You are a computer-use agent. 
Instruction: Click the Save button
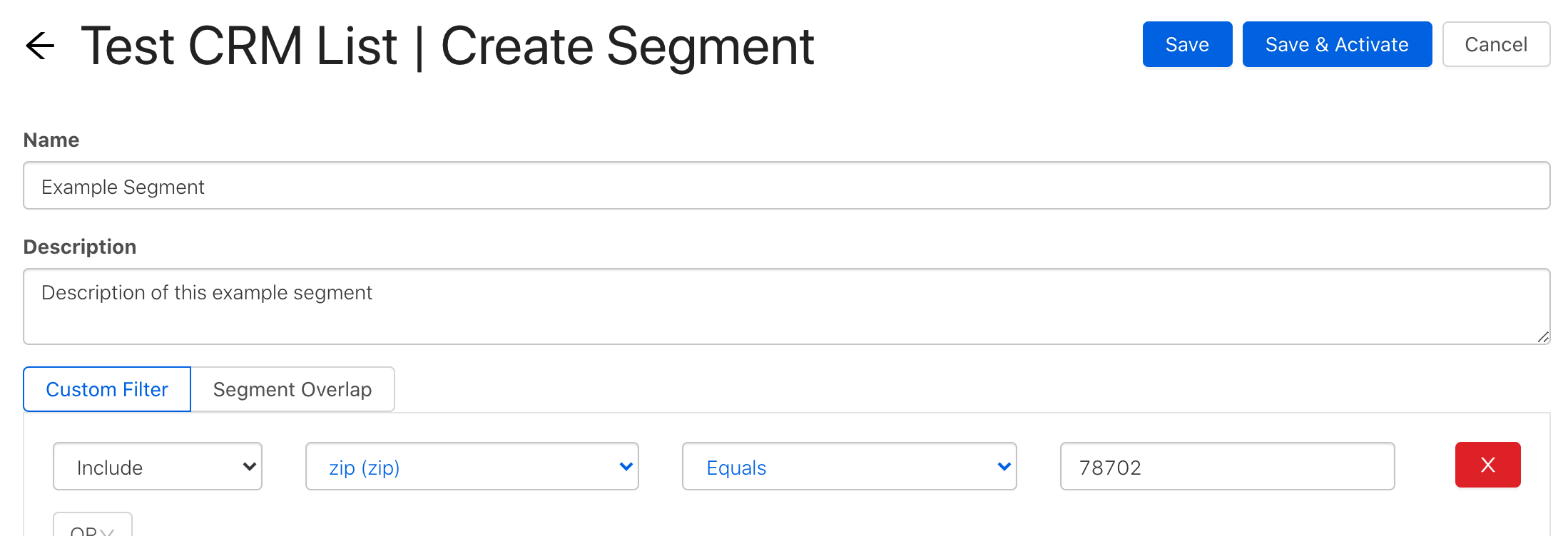coord(1187,44)
